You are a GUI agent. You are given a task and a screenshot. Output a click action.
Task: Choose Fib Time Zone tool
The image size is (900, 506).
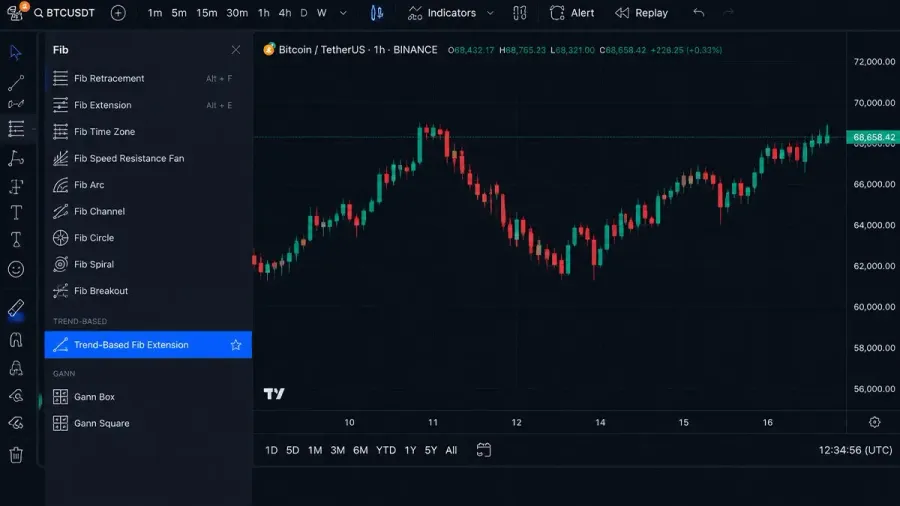tap(148, 131)
